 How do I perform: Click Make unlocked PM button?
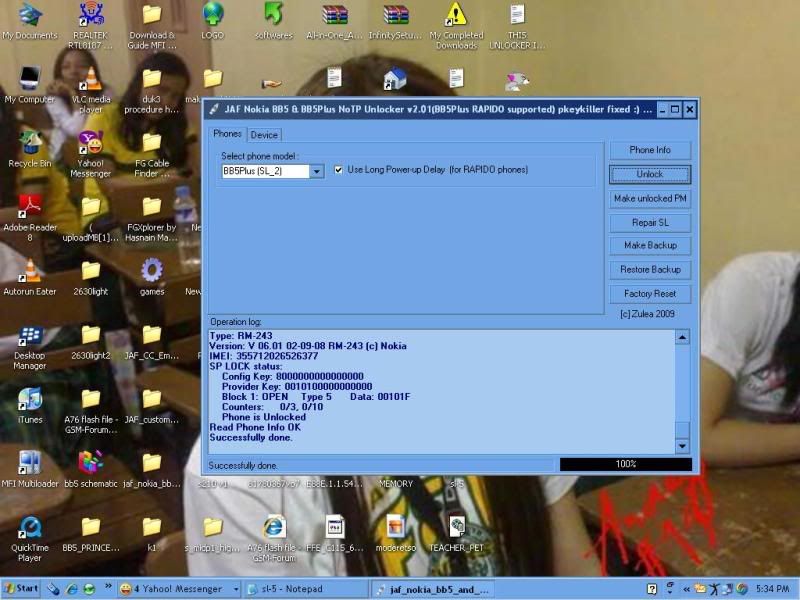tap(650, 198)
